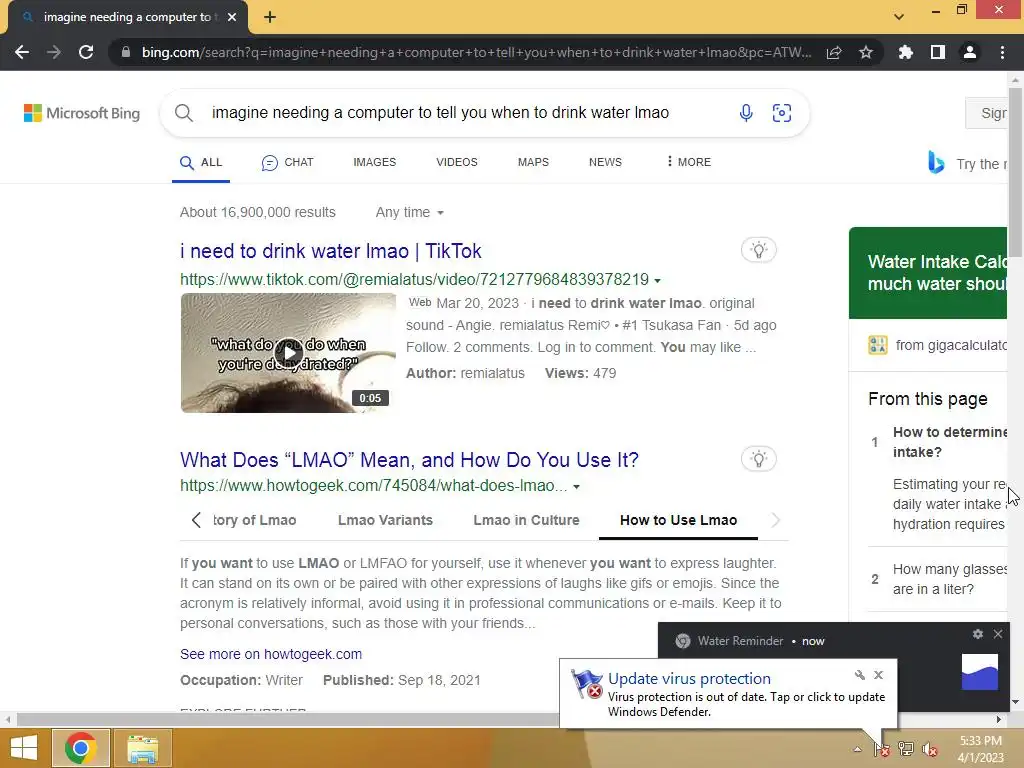
Task: Open the Any time filter dropdown
Action: (409, 212)
